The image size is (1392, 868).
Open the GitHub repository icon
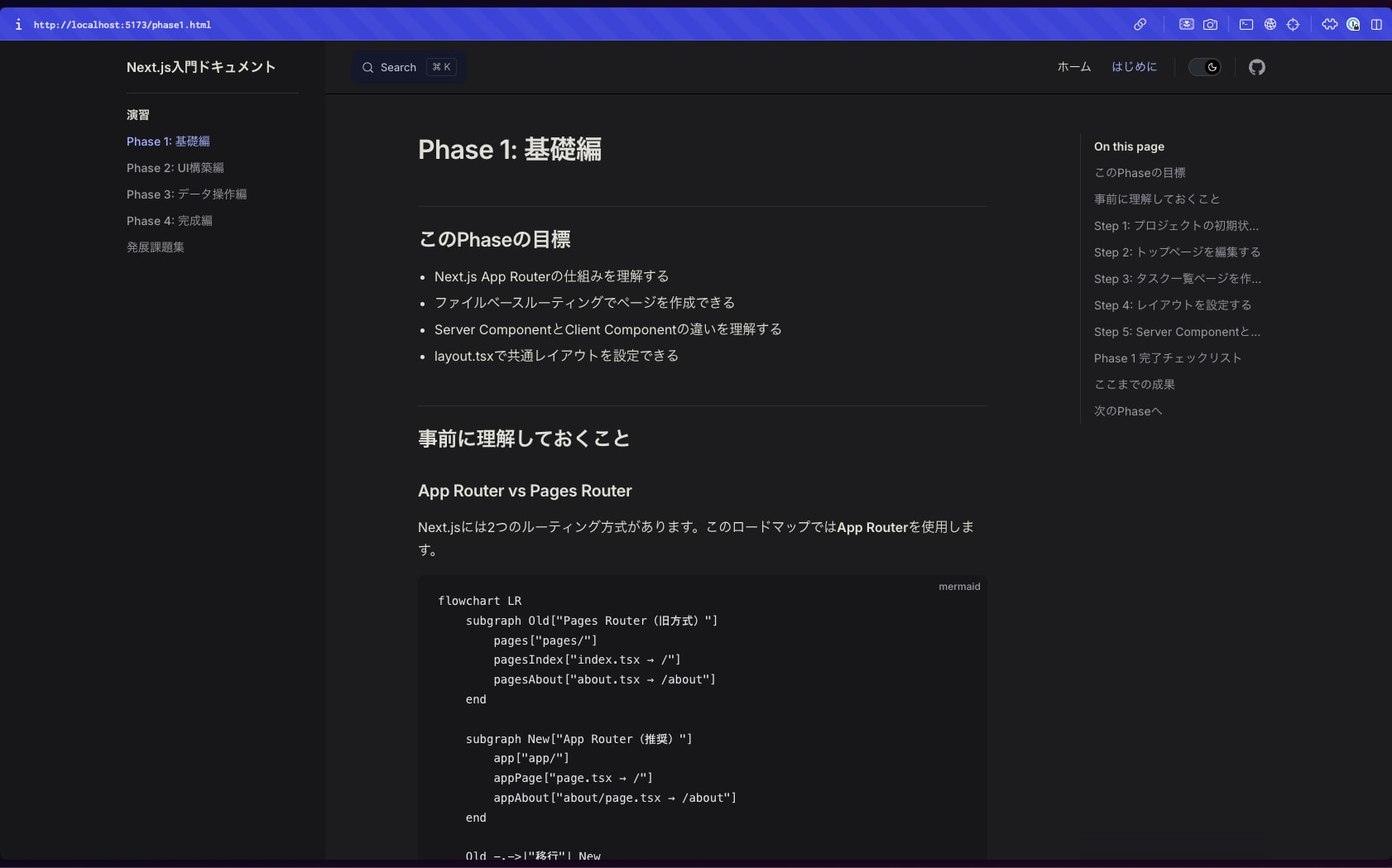(1256, 67)
